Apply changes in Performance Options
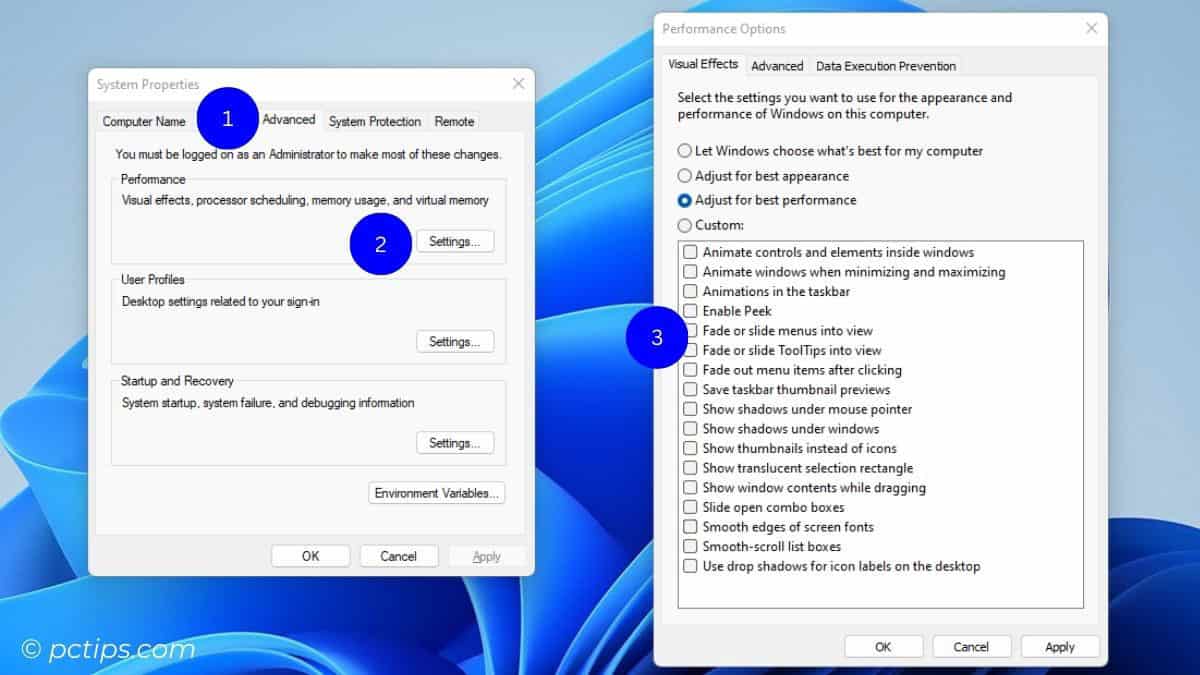This screenshot has height=675, width=1200. (x=1060, y=646)
